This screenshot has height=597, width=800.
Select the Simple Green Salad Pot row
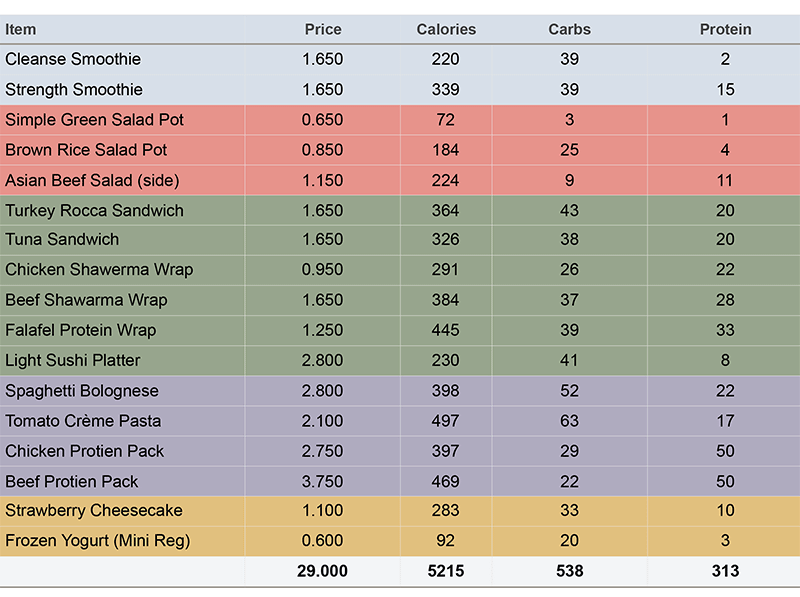(95, 120)
